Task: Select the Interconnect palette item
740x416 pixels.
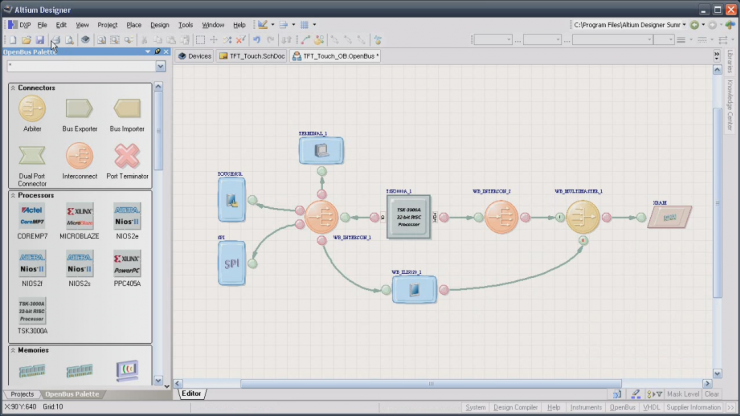Action: pos(79,155)
